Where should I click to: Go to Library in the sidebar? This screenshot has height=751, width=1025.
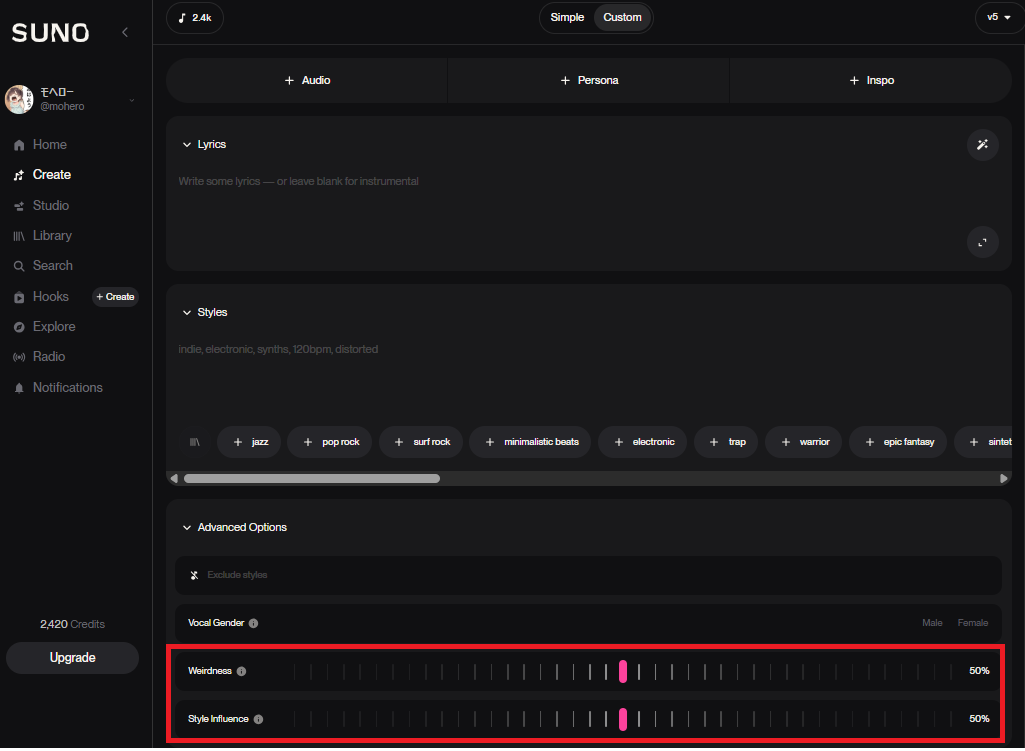(52, 236)
